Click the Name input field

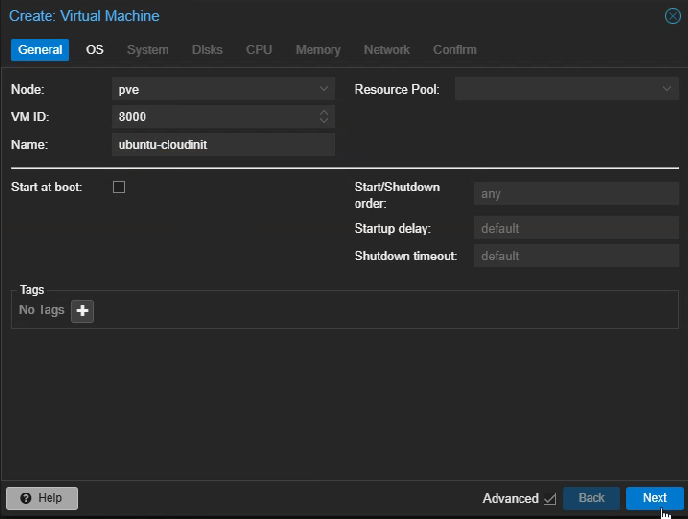tap(223, 145)
